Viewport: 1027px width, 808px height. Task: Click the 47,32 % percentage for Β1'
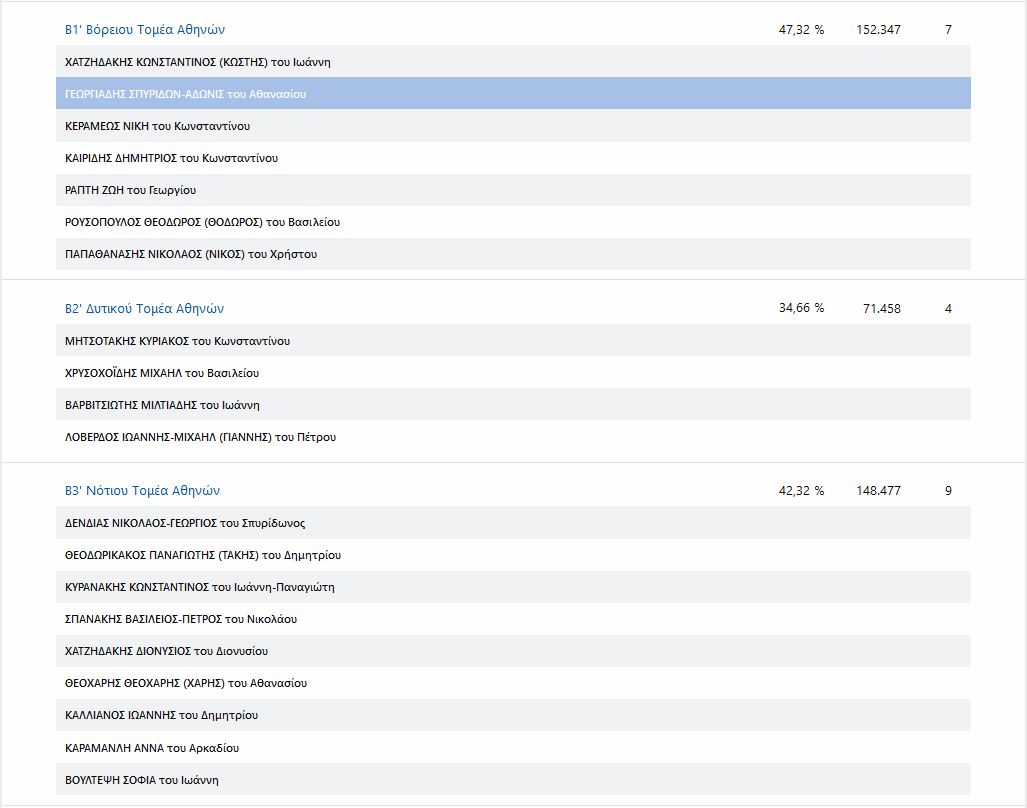point(801,30)
